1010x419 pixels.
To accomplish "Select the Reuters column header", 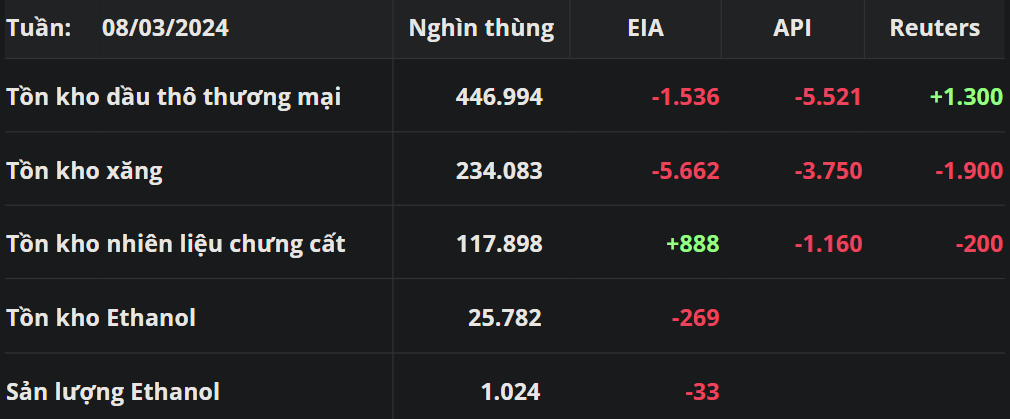I will 934,29.
